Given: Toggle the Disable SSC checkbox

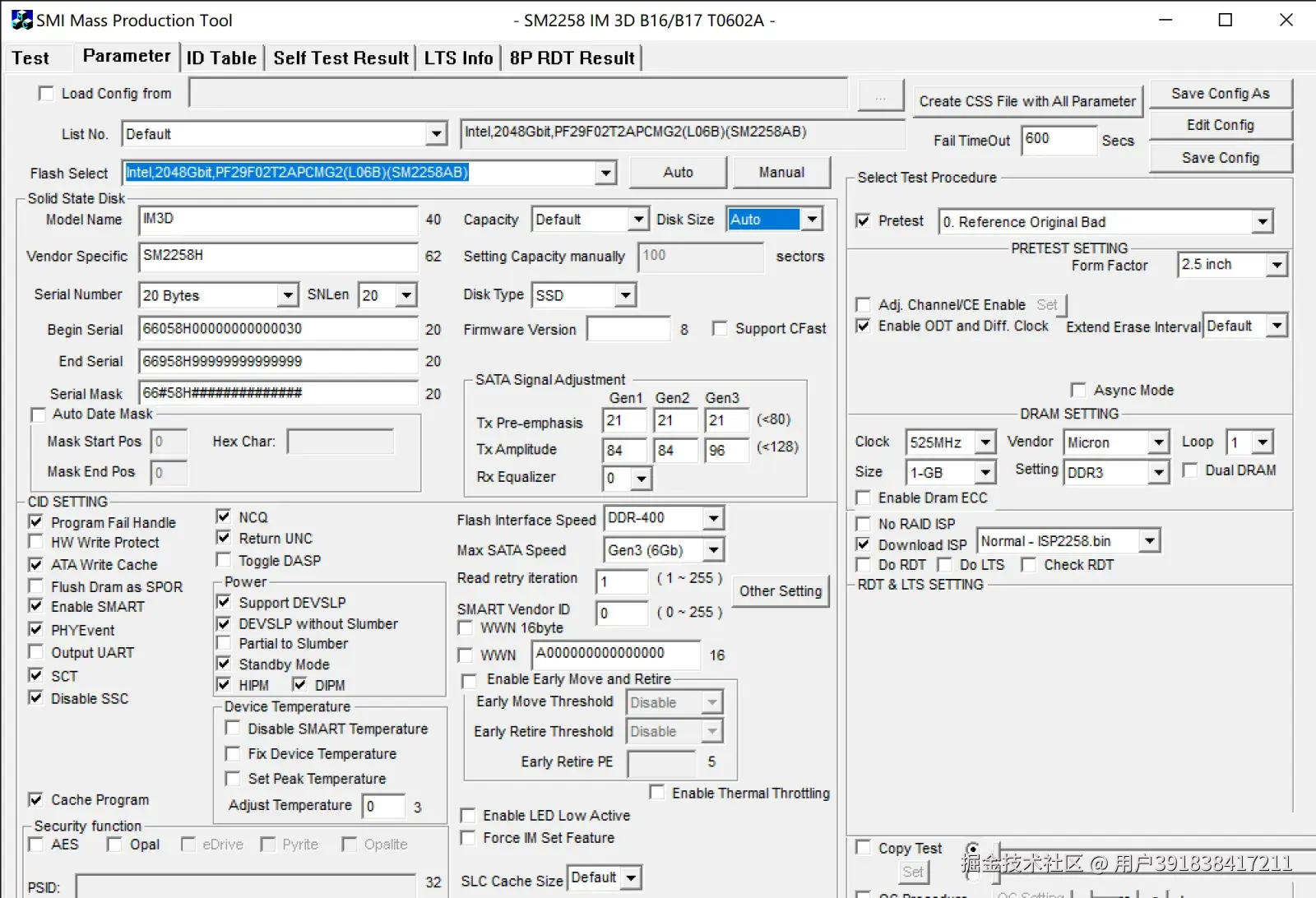Looking at the screenshot, I should click(x=35, y=698).
